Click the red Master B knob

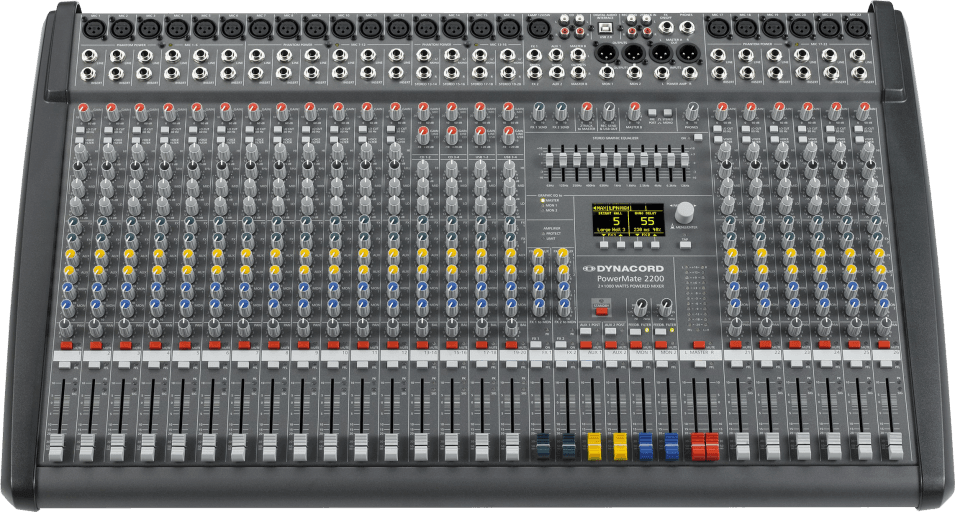(x=634, y=113)
